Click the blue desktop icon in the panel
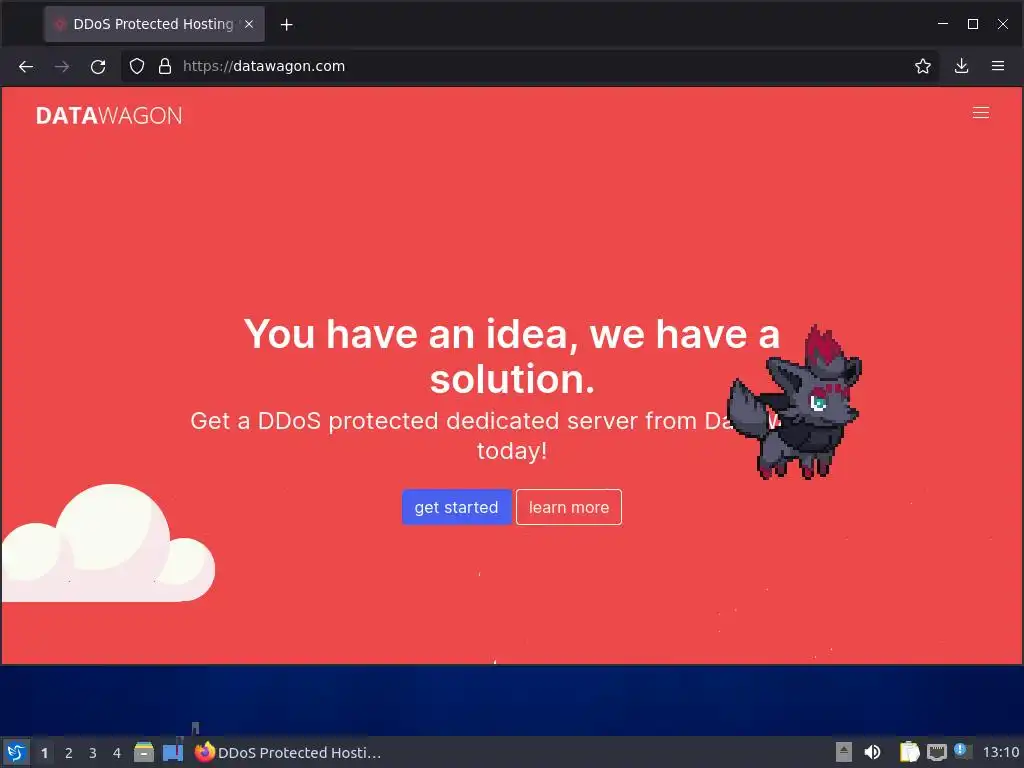 [173, 752]
